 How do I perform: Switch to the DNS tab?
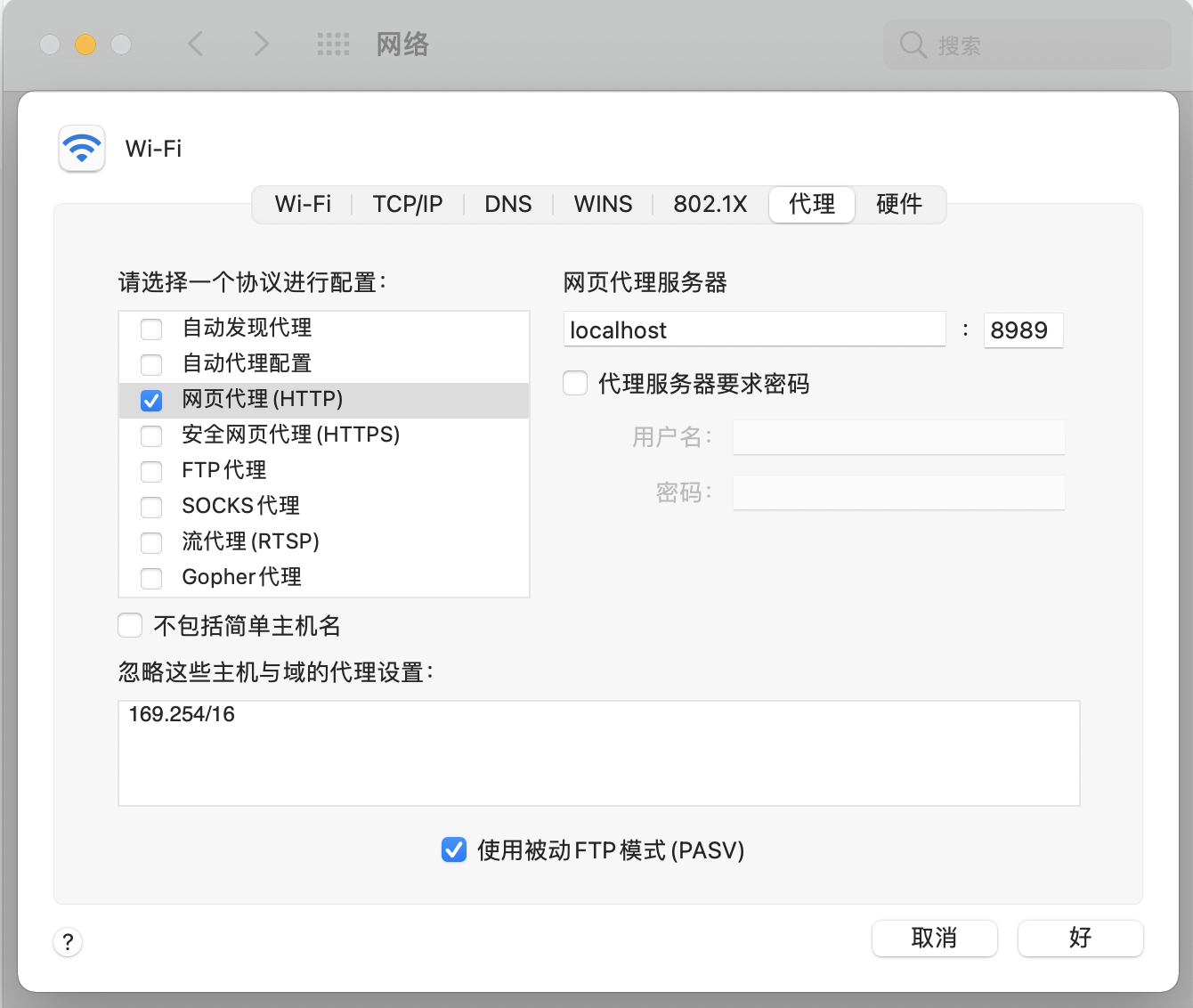point(508,204)
